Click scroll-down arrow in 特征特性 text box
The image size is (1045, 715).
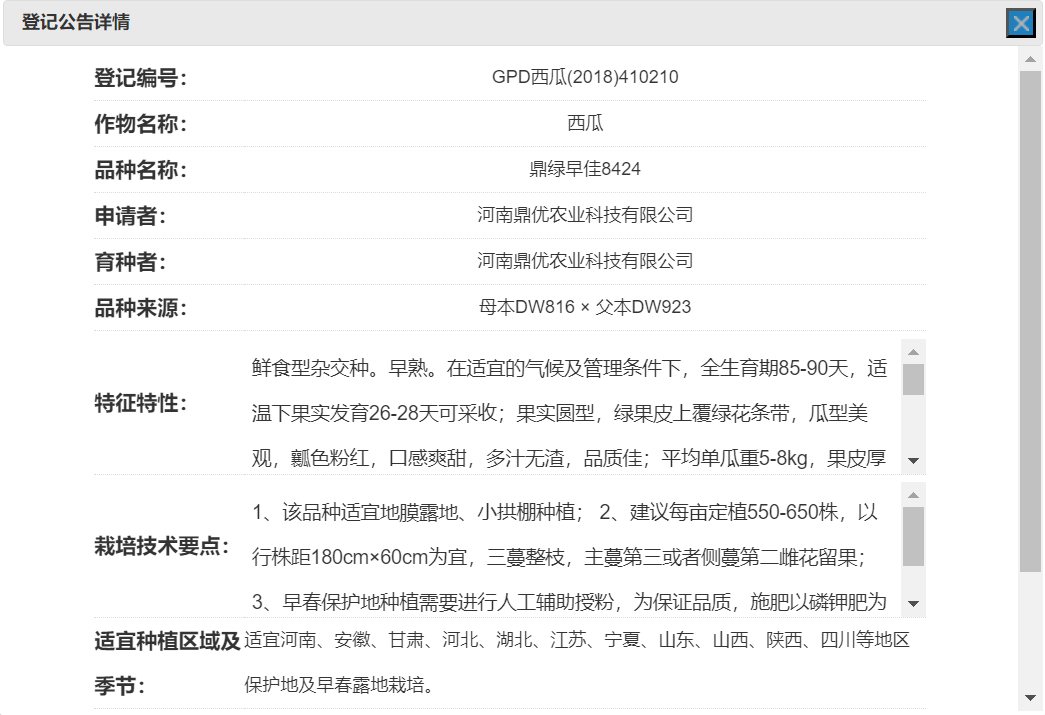click(x=914, y=461)
